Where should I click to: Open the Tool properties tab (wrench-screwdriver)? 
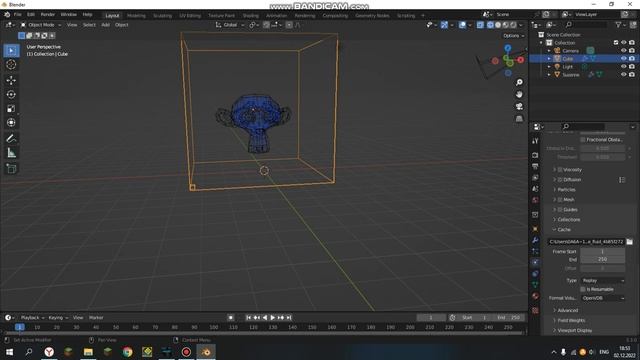click(535, 141)
